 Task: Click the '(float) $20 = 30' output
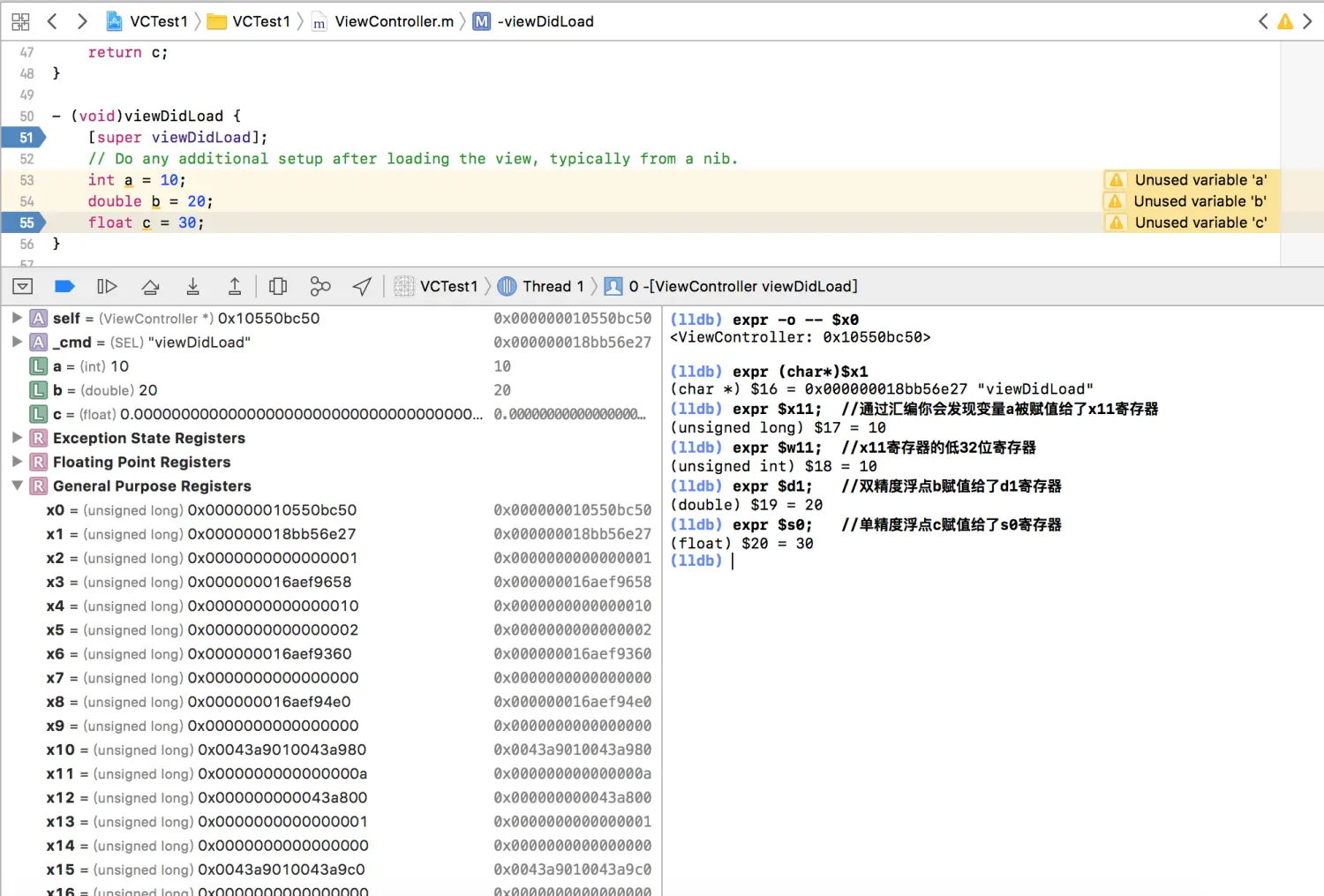pyautogui.click(x=741, y=544)
